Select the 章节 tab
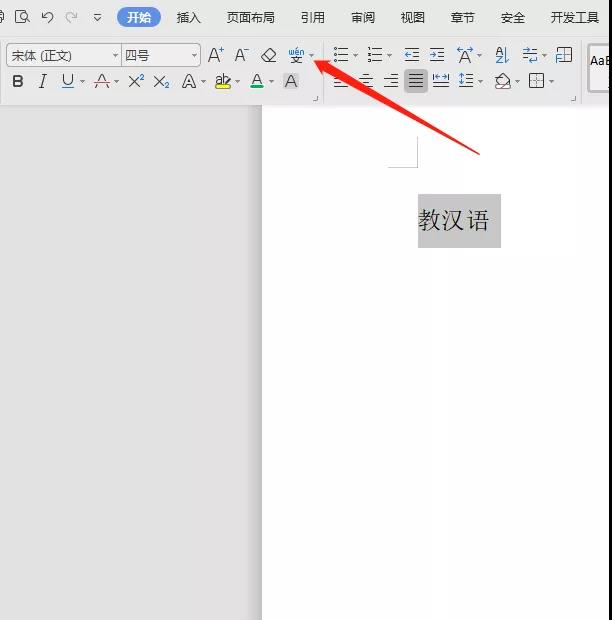The image size is (612, 620). pyautogui.click(x=463, y=17)
